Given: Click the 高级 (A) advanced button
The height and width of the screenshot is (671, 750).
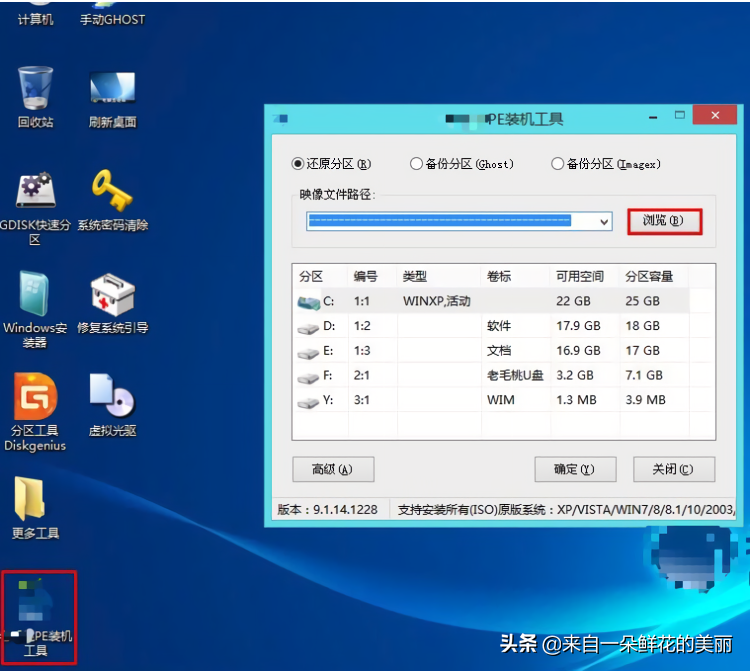Looking at the screenshot, I should click(333, 469).
